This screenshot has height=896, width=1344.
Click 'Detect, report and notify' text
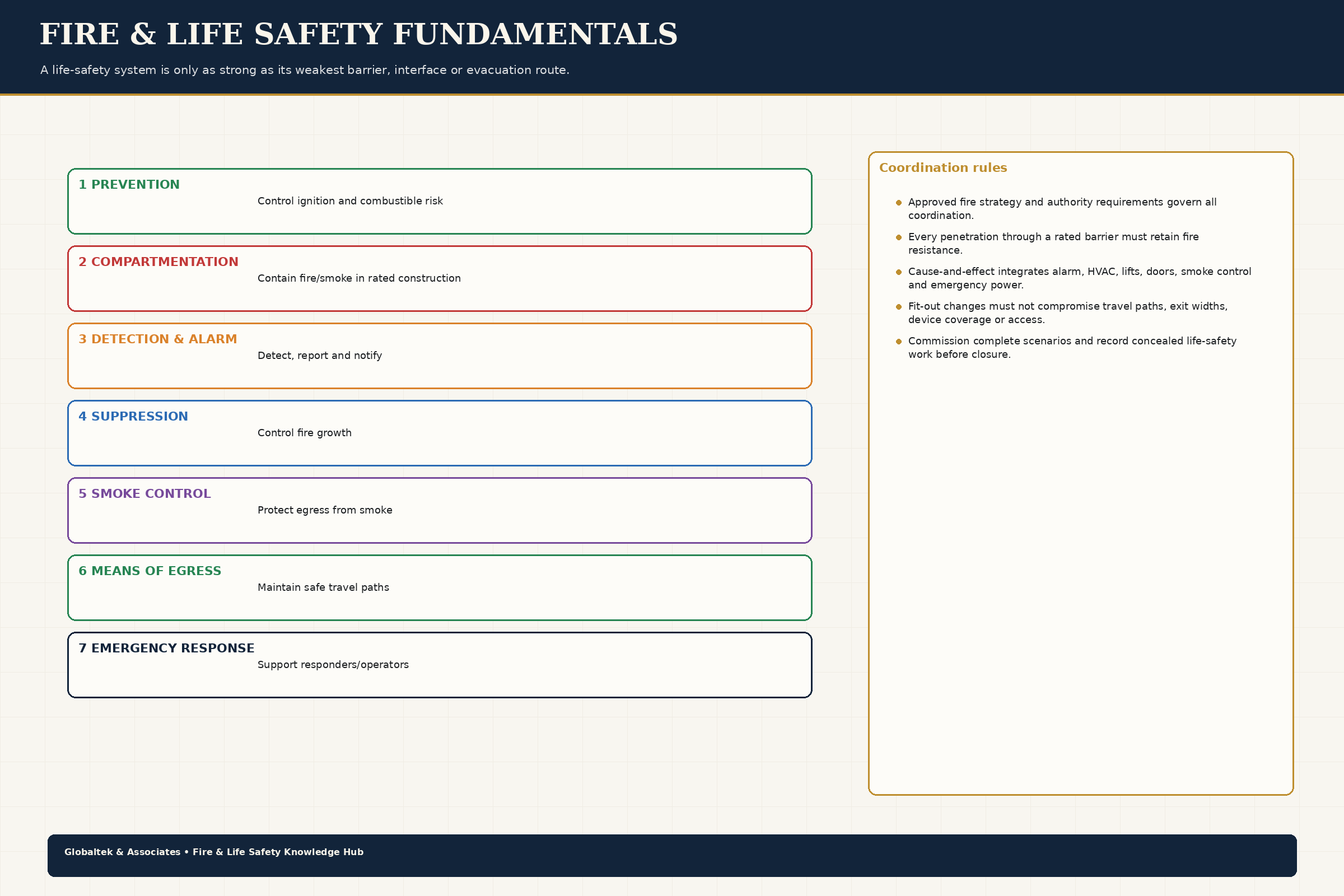click(x=319, y=356)
